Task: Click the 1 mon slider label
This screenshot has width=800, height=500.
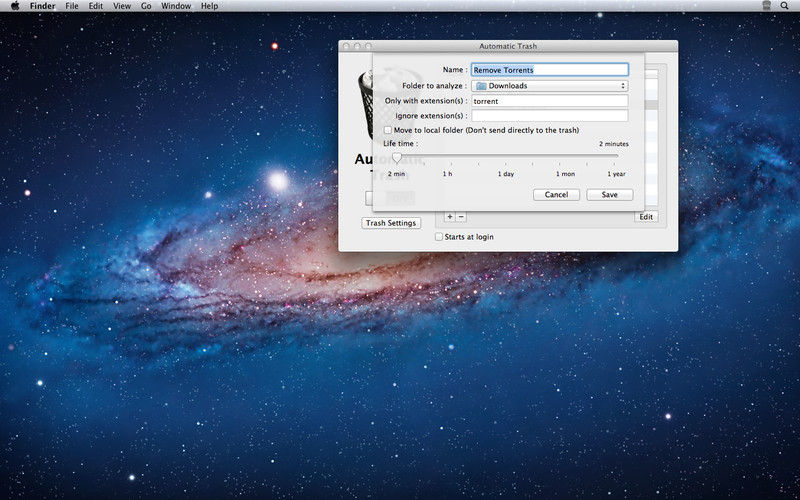Action: click(565, 174)
